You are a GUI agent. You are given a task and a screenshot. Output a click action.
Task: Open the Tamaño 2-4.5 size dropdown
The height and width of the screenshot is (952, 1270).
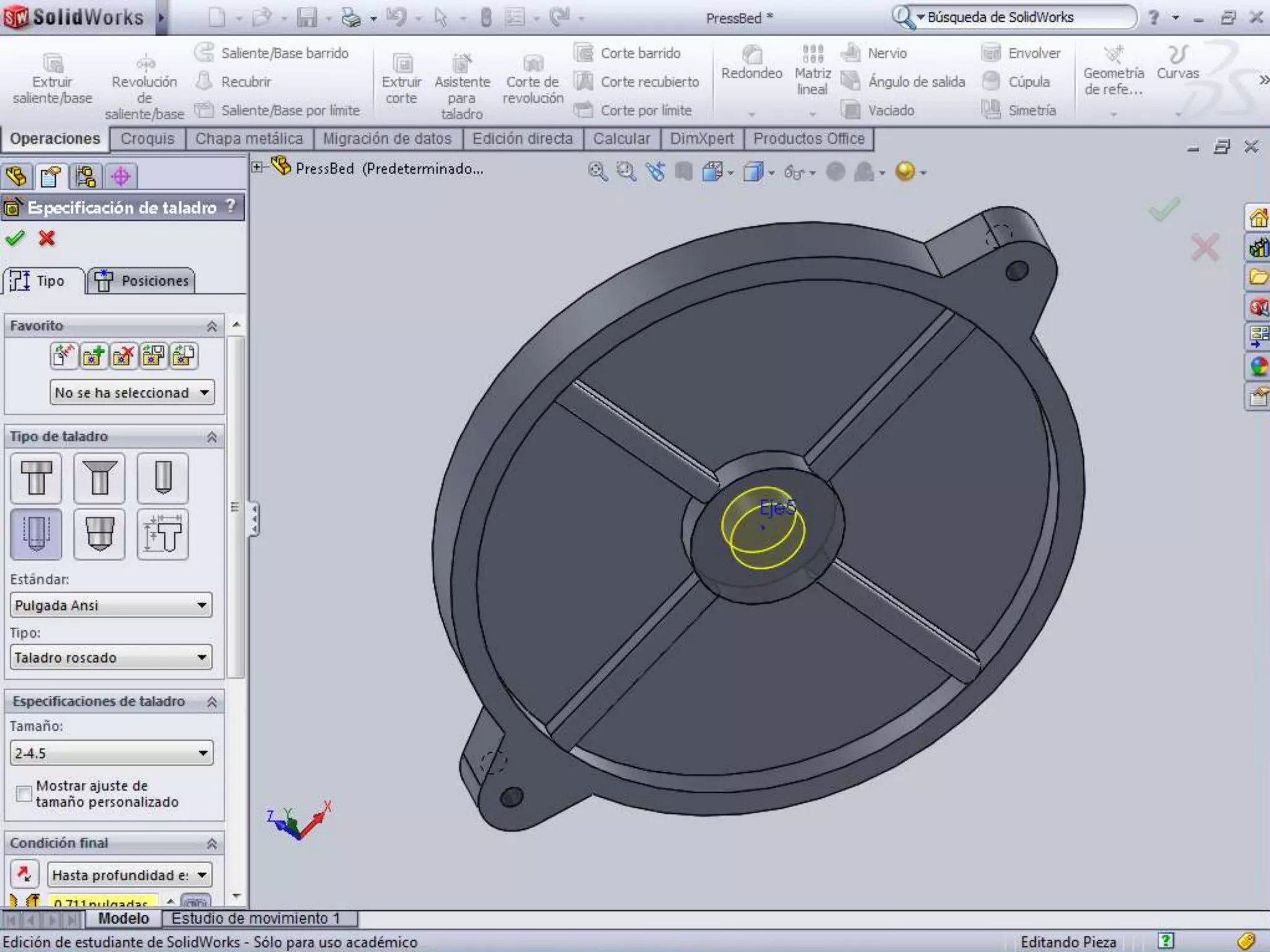[x=110, y=753]
